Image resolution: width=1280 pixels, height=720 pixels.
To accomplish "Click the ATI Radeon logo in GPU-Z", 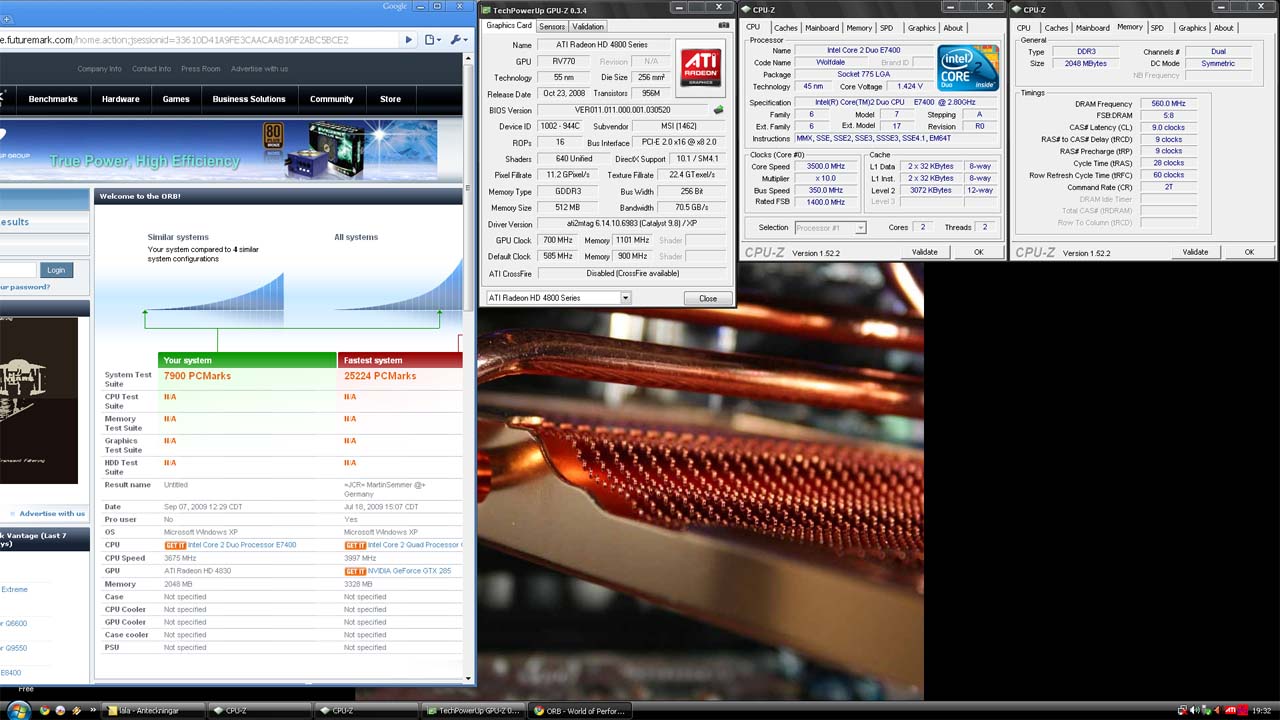I will pyautogui.click(x=701, y=68).
